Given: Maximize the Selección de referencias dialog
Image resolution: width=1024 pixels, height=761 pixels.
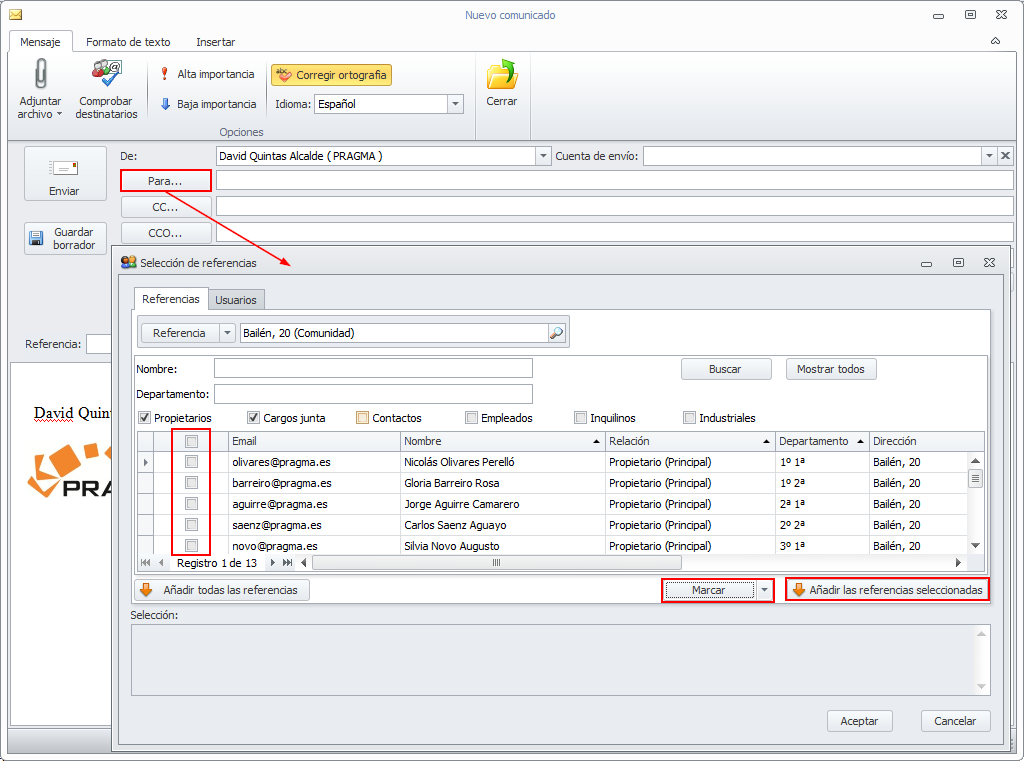Looking at the screenshot, I should tap(958, 263).
